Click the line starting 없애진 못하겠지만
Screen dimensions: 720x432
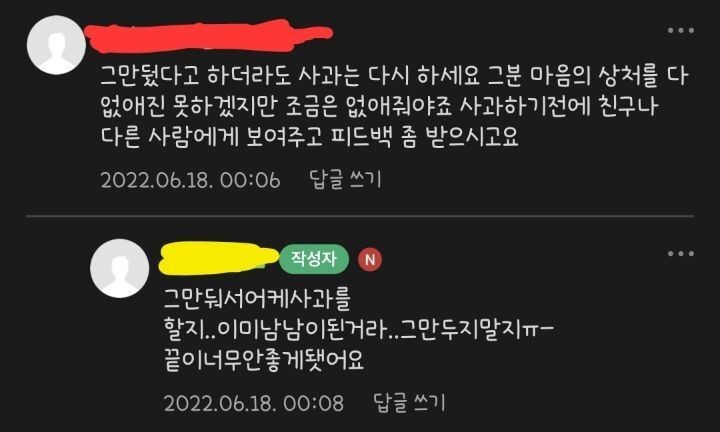(x=379, y=106)
